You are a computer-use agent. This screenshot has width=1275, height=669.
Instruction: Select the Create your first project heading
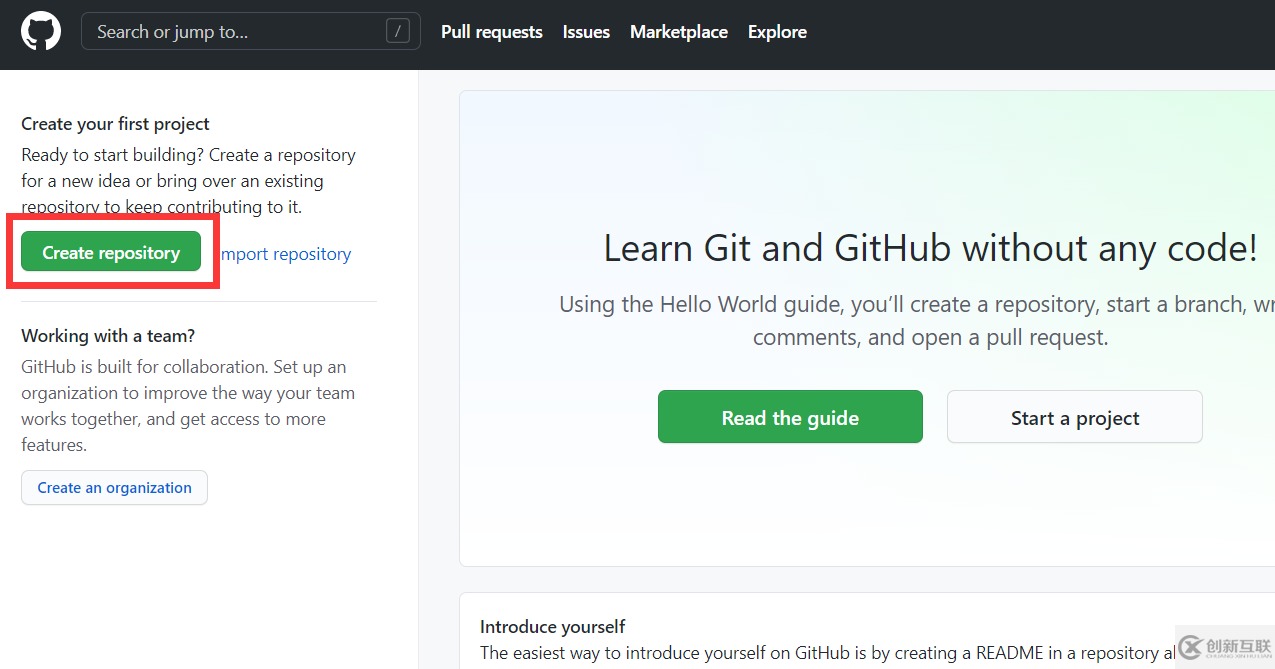[x=115, y=124]
